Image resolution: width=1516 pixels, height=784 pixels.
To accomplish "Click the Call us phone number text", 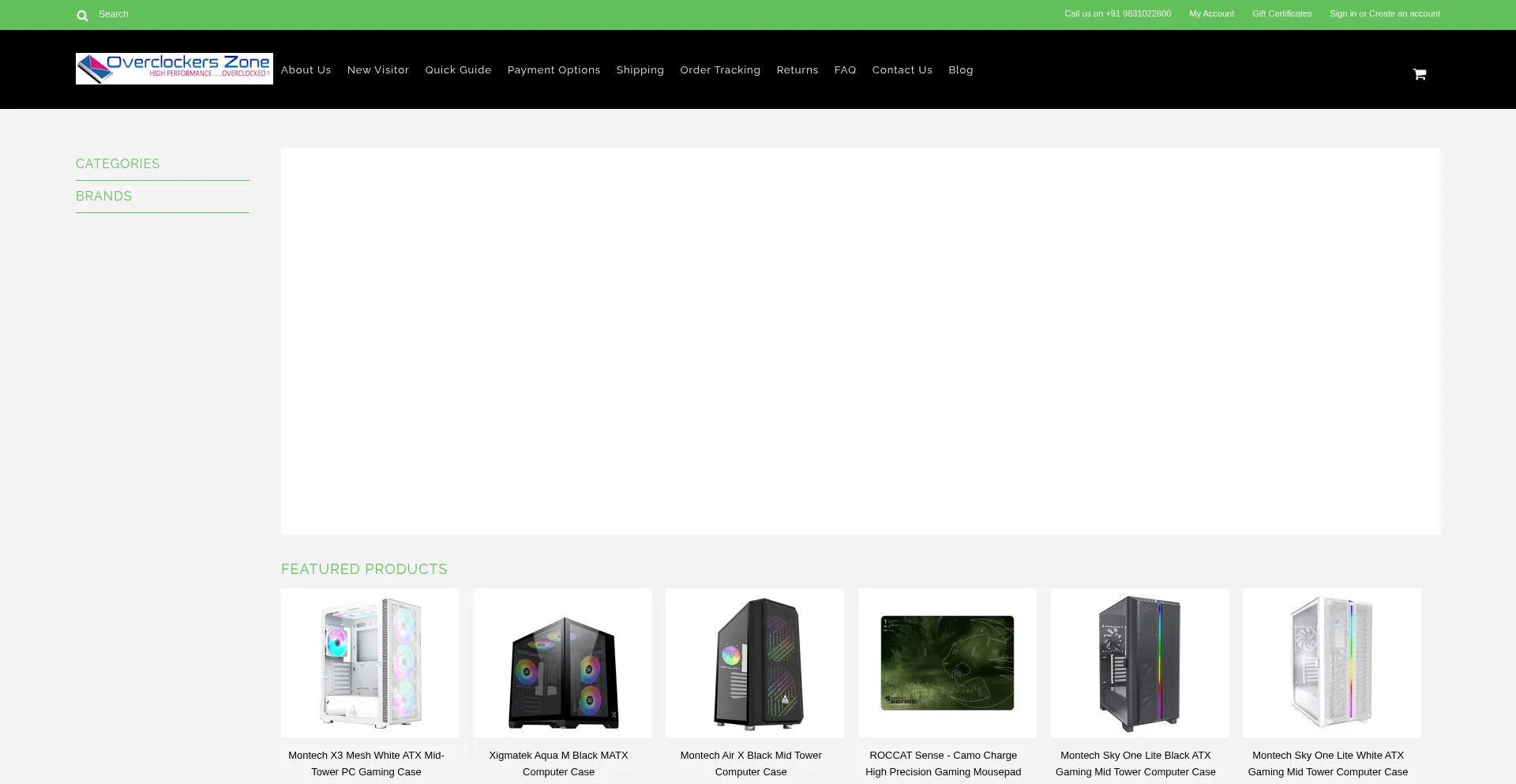I will (1117, 13).
